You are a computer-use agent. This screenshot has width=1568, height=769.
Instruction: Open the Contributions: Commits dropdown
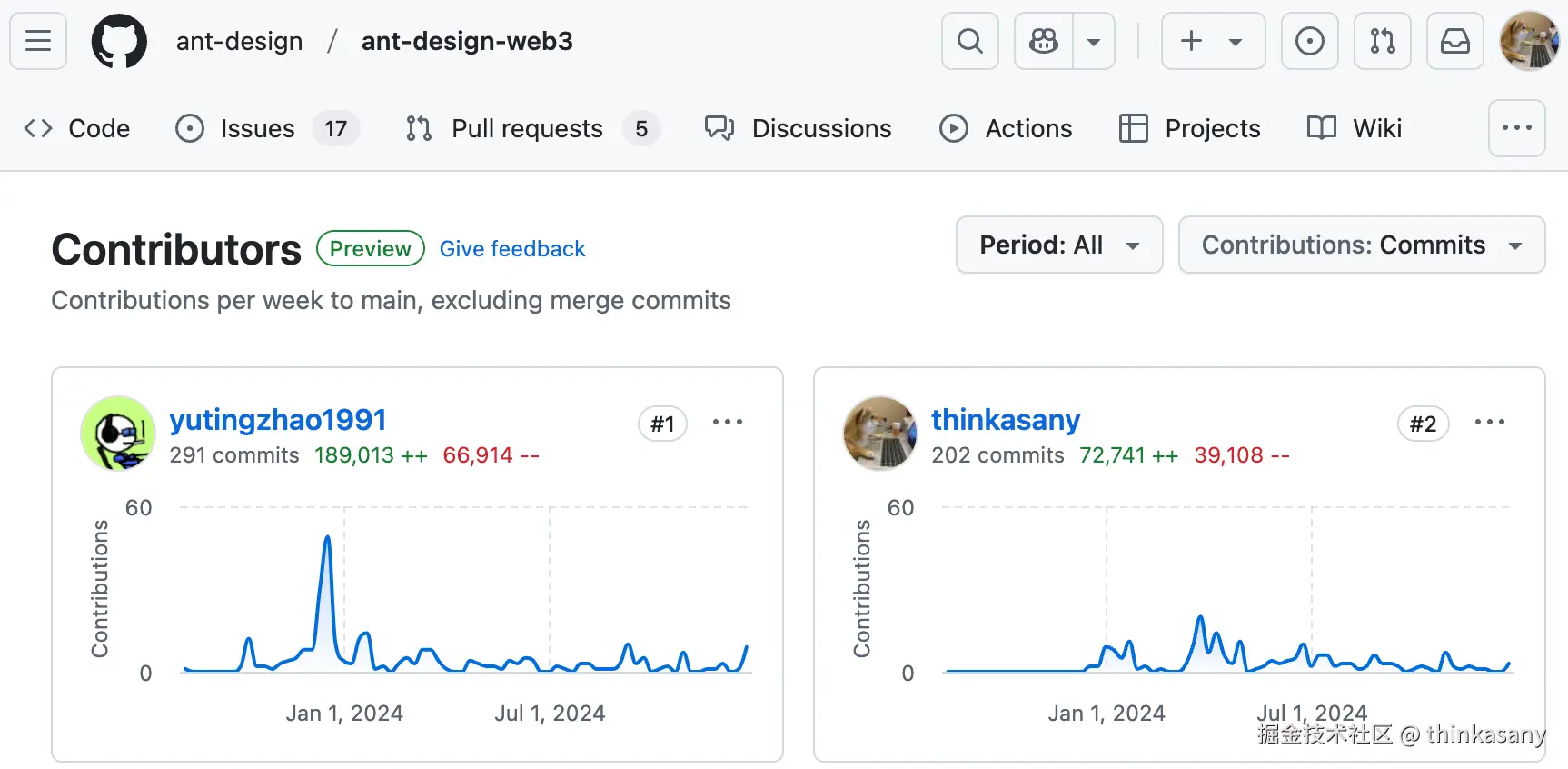point(1361,245)
